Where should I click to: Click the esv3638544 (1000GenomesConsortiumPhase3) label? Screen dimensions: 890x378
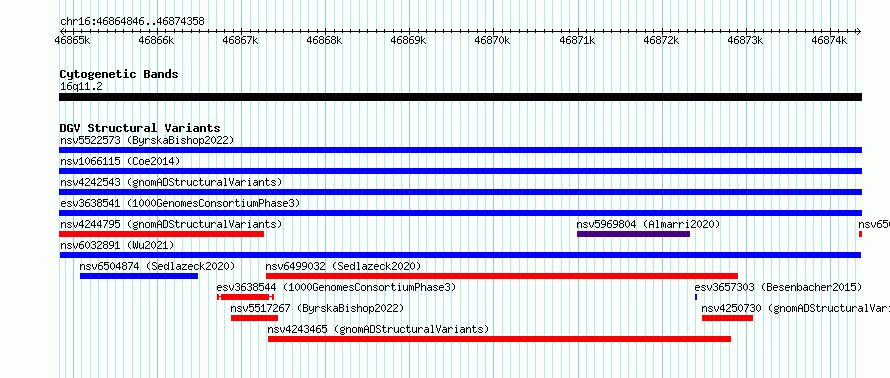tap(336, 287)
